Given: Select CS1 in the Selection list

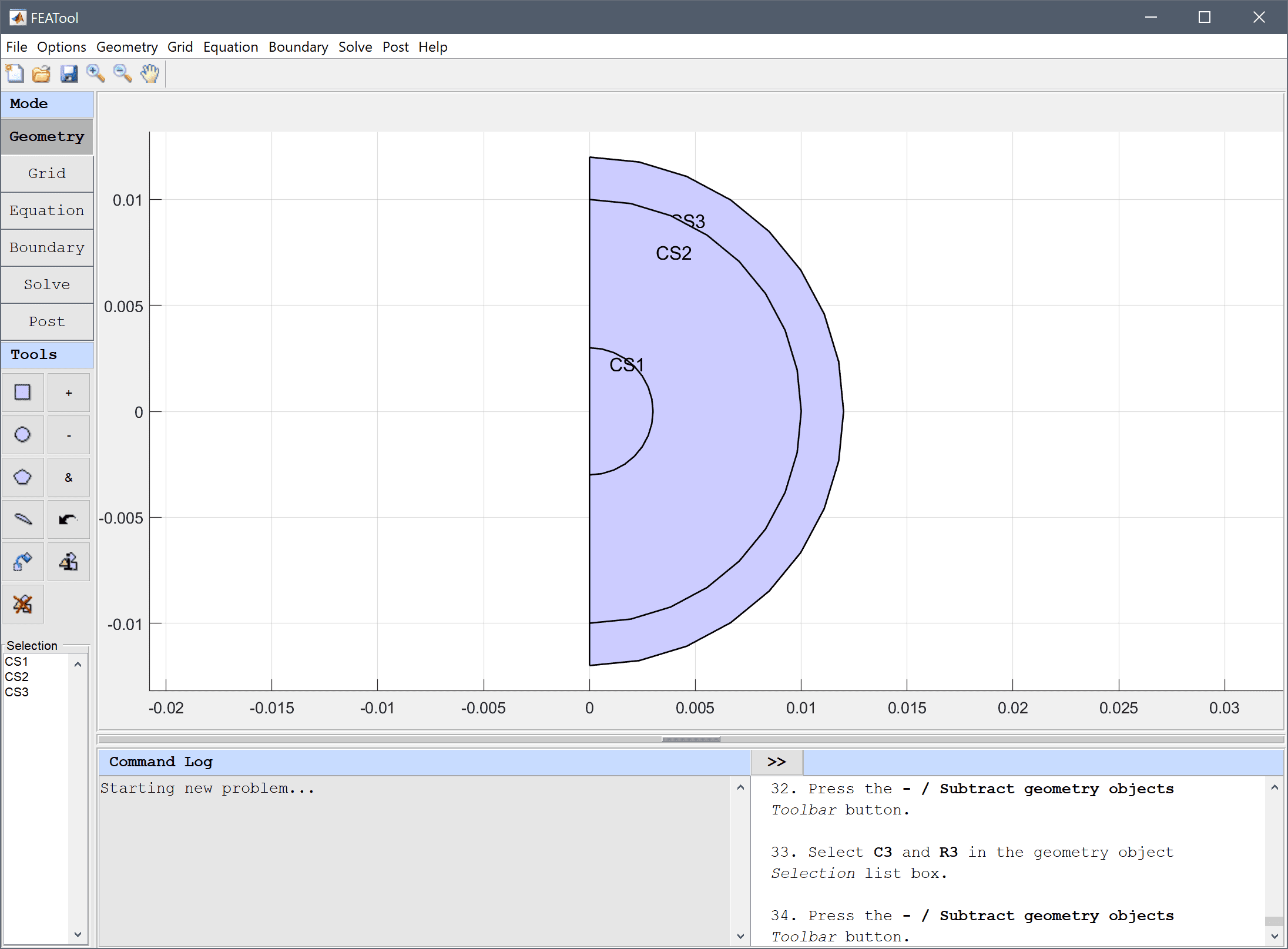Looking at the screenshot, I should 36,662.
